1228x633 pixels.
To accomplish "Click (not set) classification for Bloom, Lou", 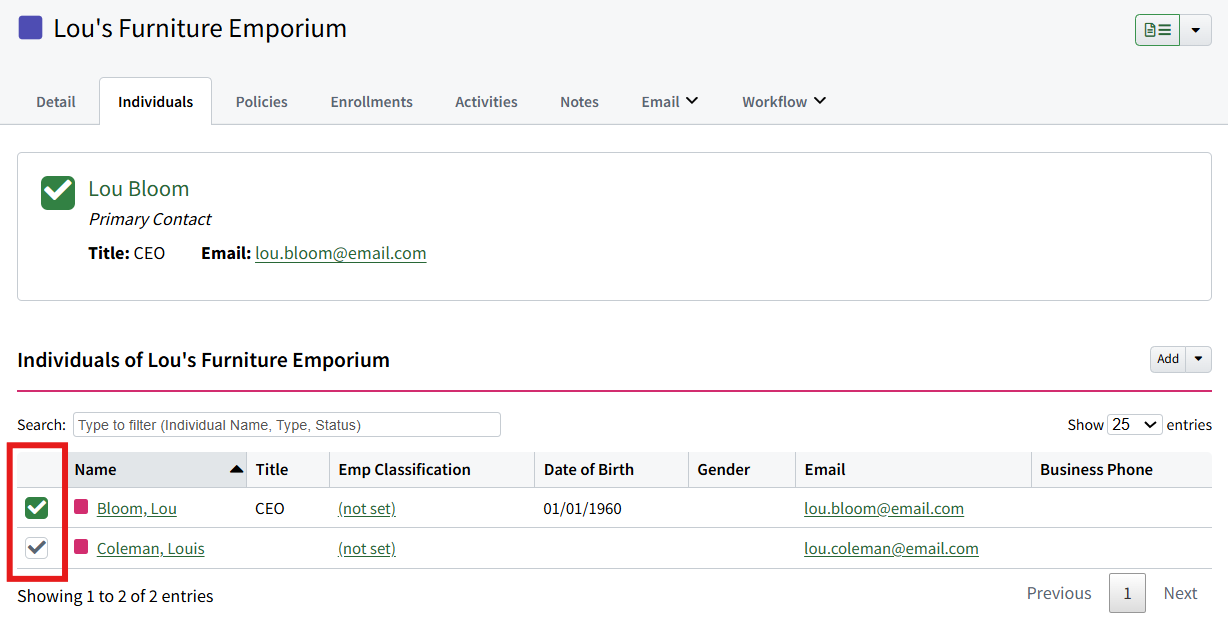I will pos(367,508).
